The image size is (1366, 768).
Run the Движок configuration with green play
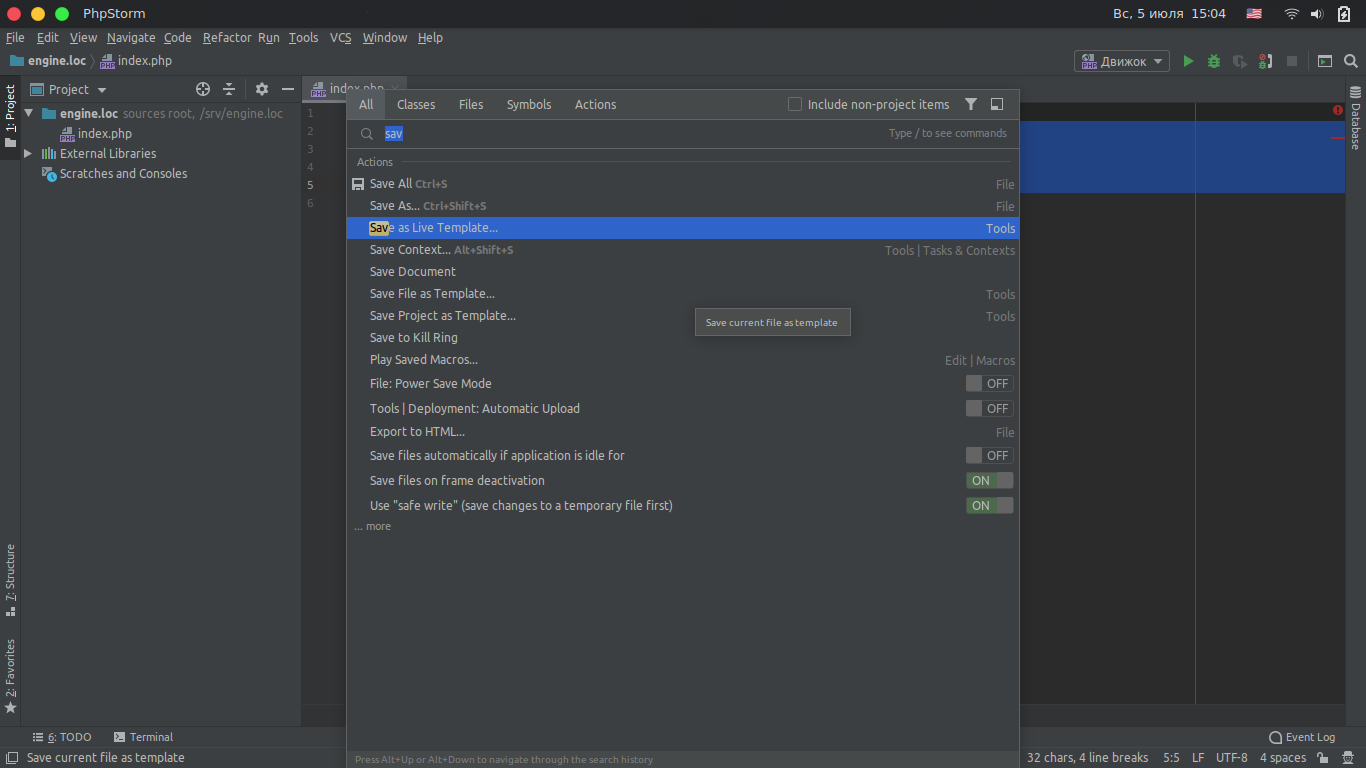point(1188,61)
